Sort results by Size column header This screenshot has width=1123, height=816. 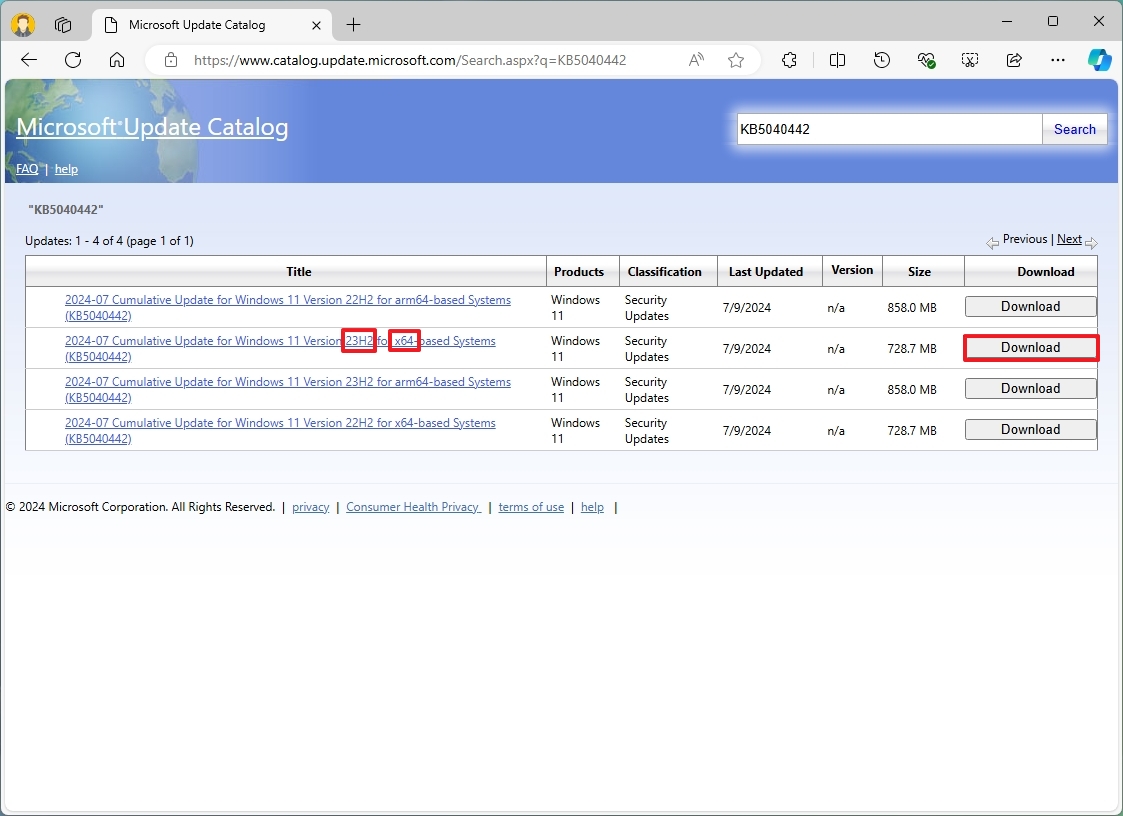coord(919,271)
